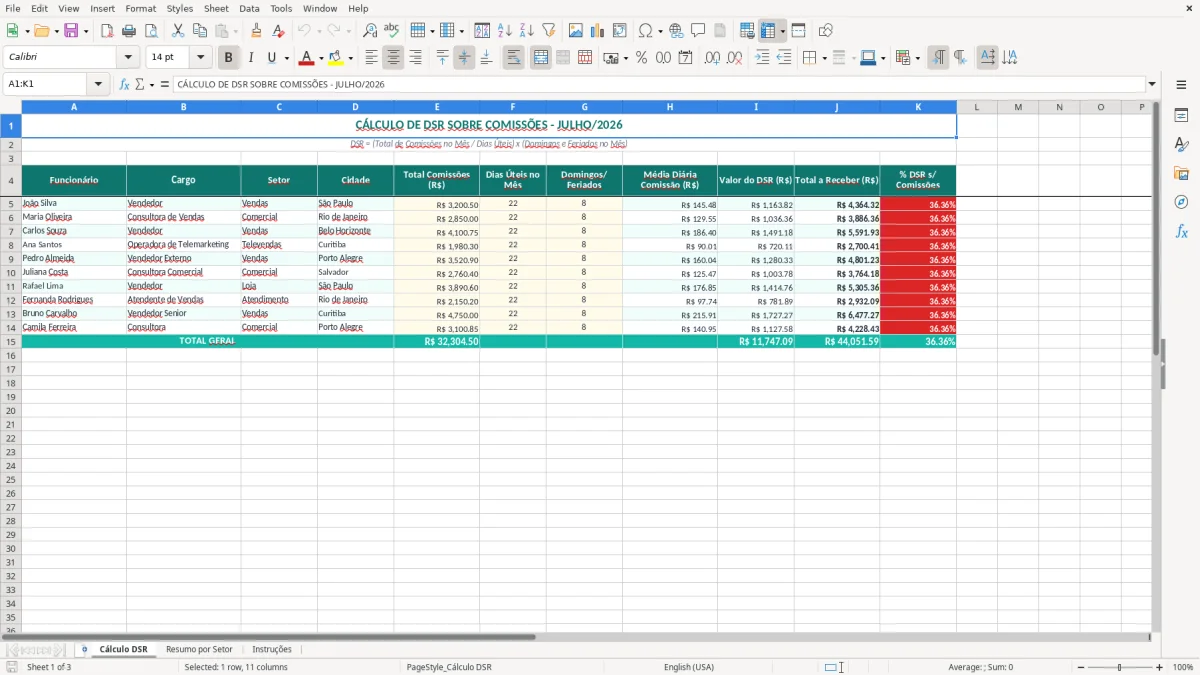Insert a comment
The width and height of the screenshot is (1200, 675).
point(699,31)
